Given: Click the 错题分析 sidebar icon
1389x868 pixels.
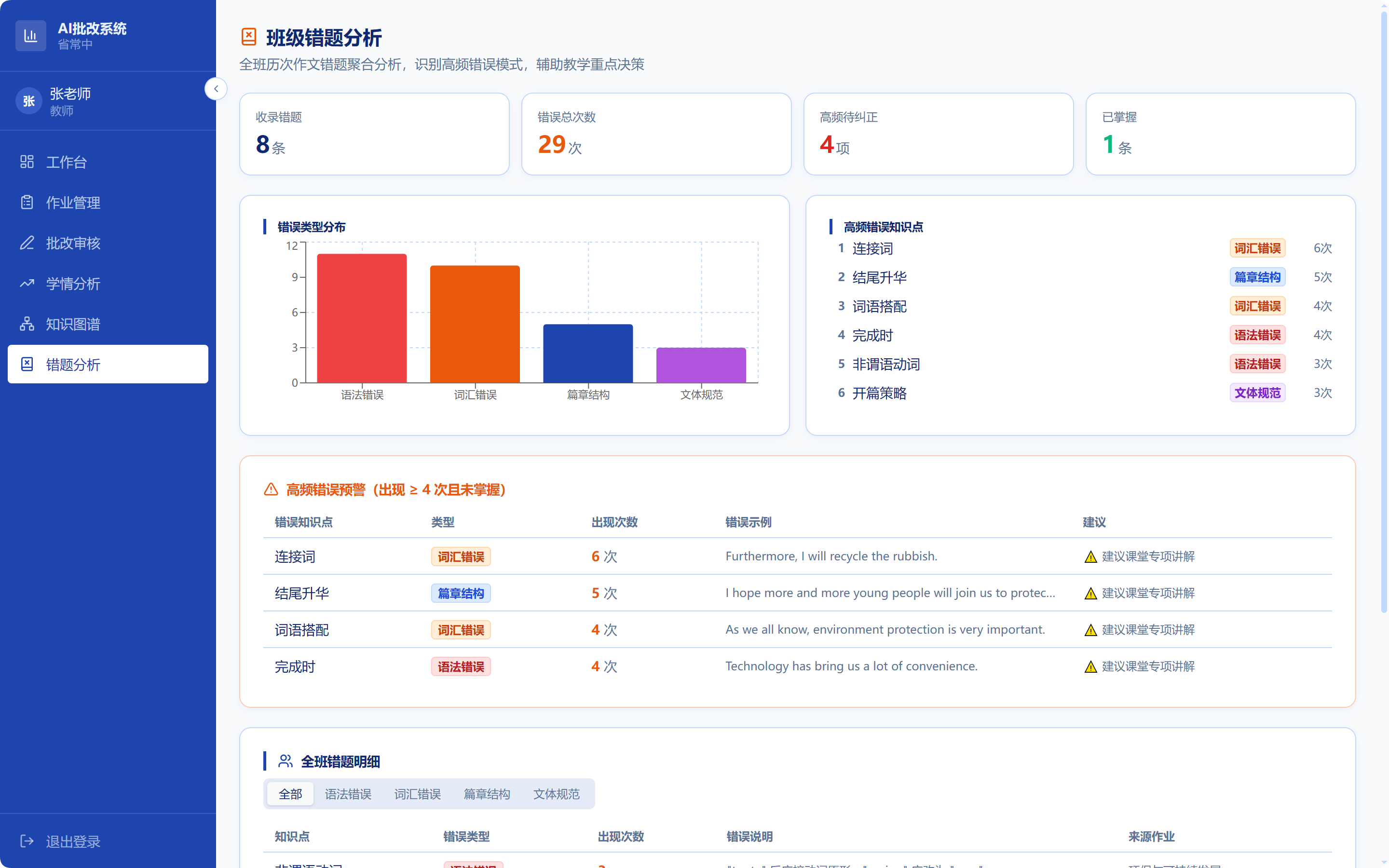Looking at the screenshot, I should click(27, 364).
